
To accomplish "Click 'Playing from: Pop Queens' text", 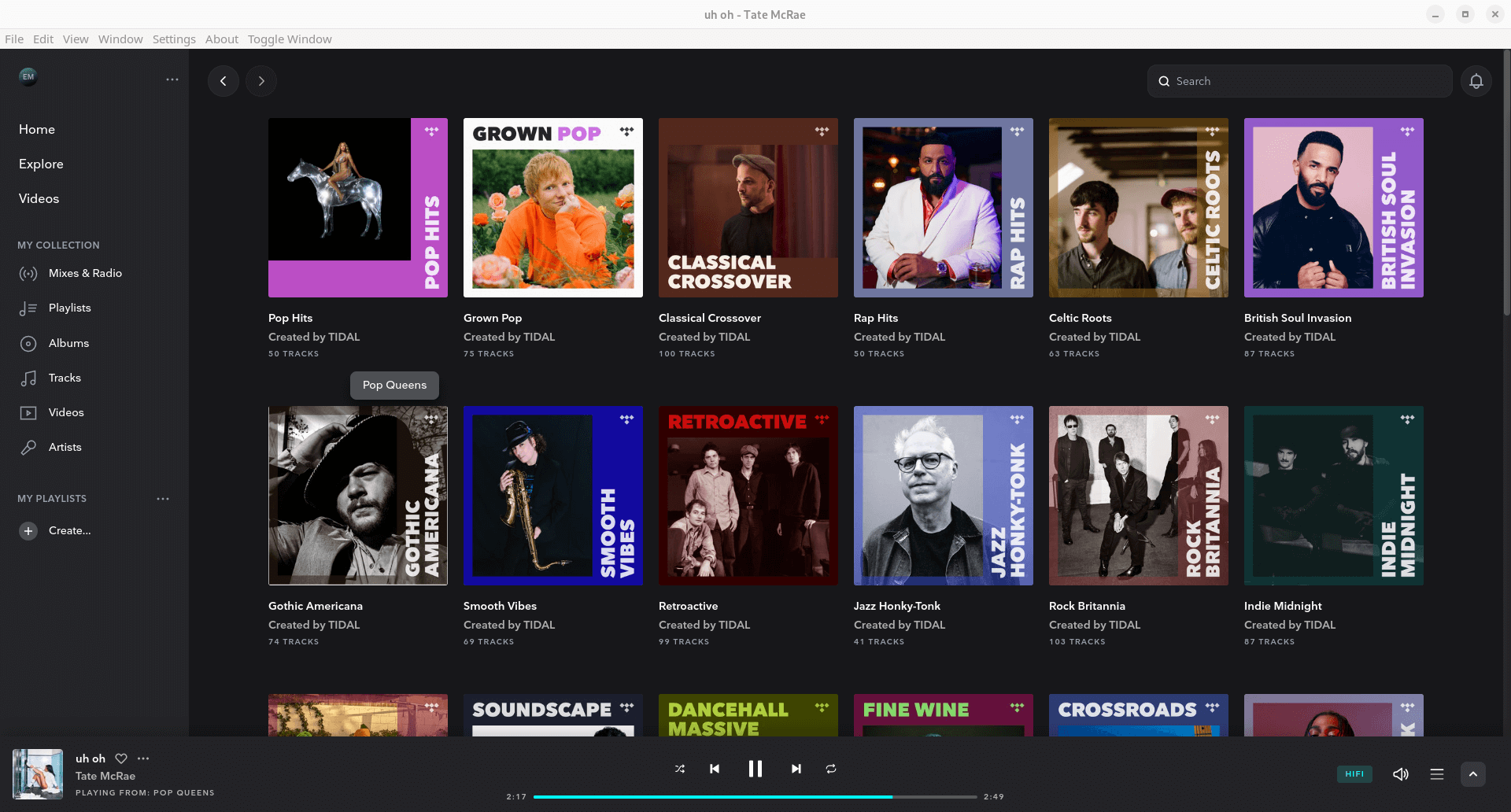I will pos(145,793).
